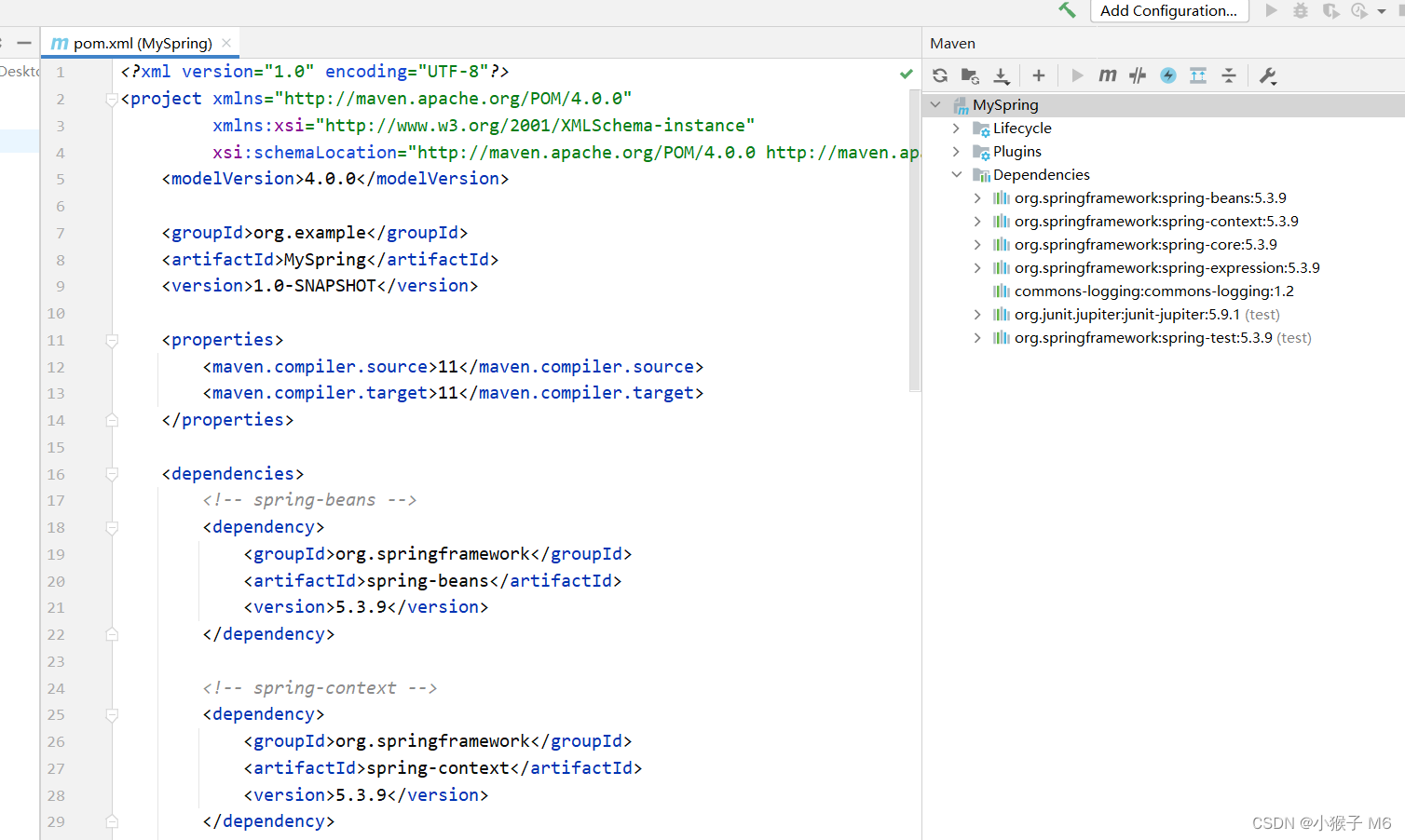Viewport: 1405px width, 840px height.
Task: Click the Maven panel Run icon
Action: click(1077, 75)
